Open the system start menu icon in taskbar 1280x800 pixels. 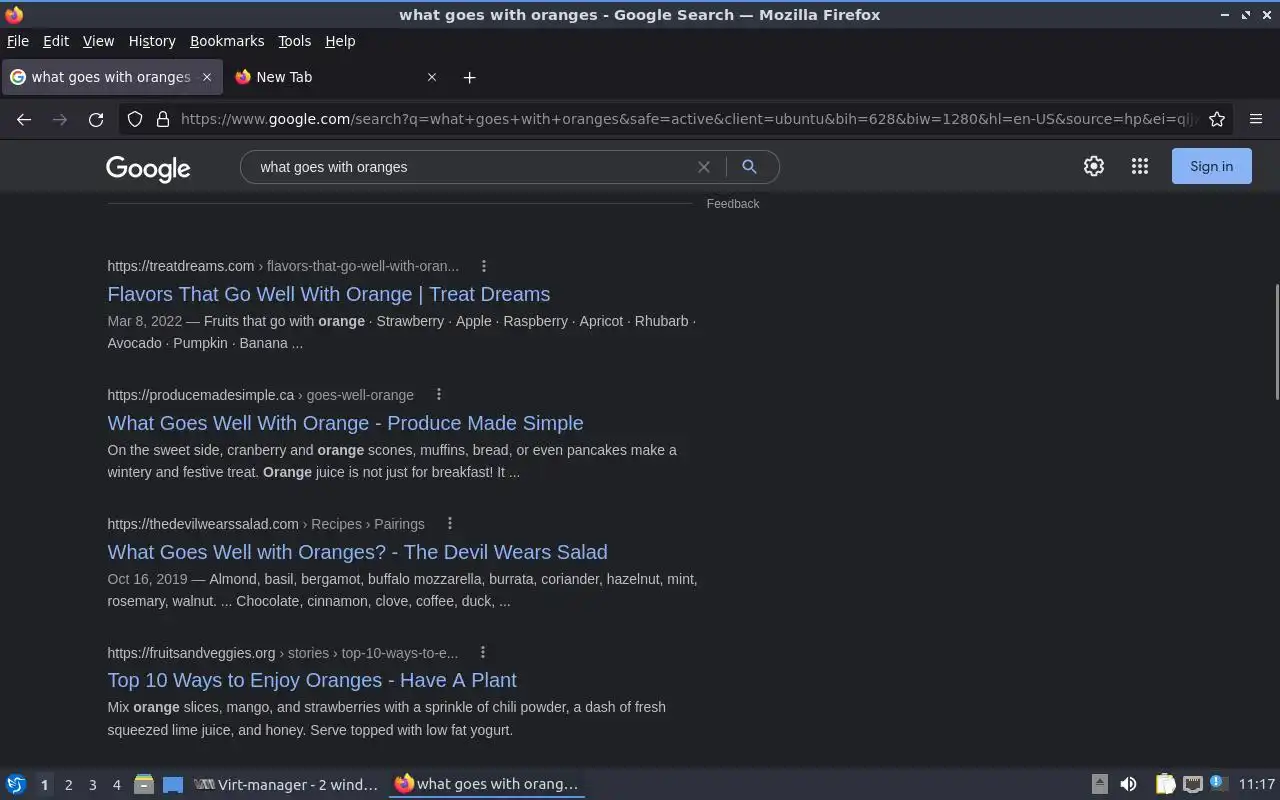pos(16,784)
